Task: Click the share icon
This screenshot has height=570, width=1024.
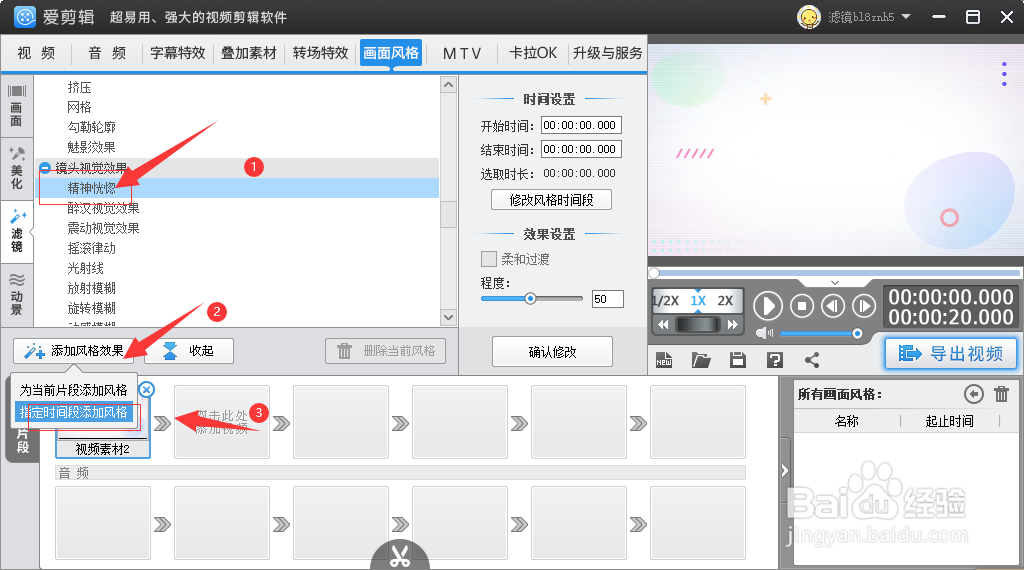Action: coord(812,360)
